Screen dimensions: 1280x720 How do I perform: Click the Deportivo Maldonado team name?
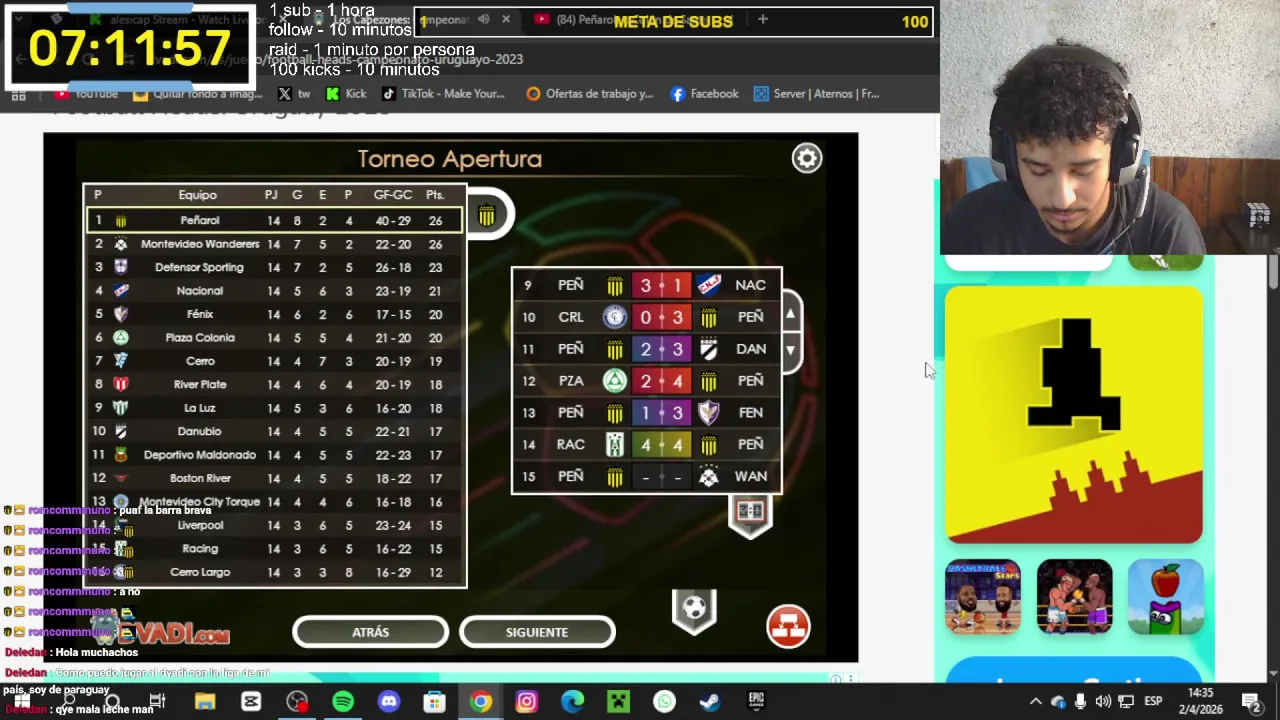pos(200,455)
